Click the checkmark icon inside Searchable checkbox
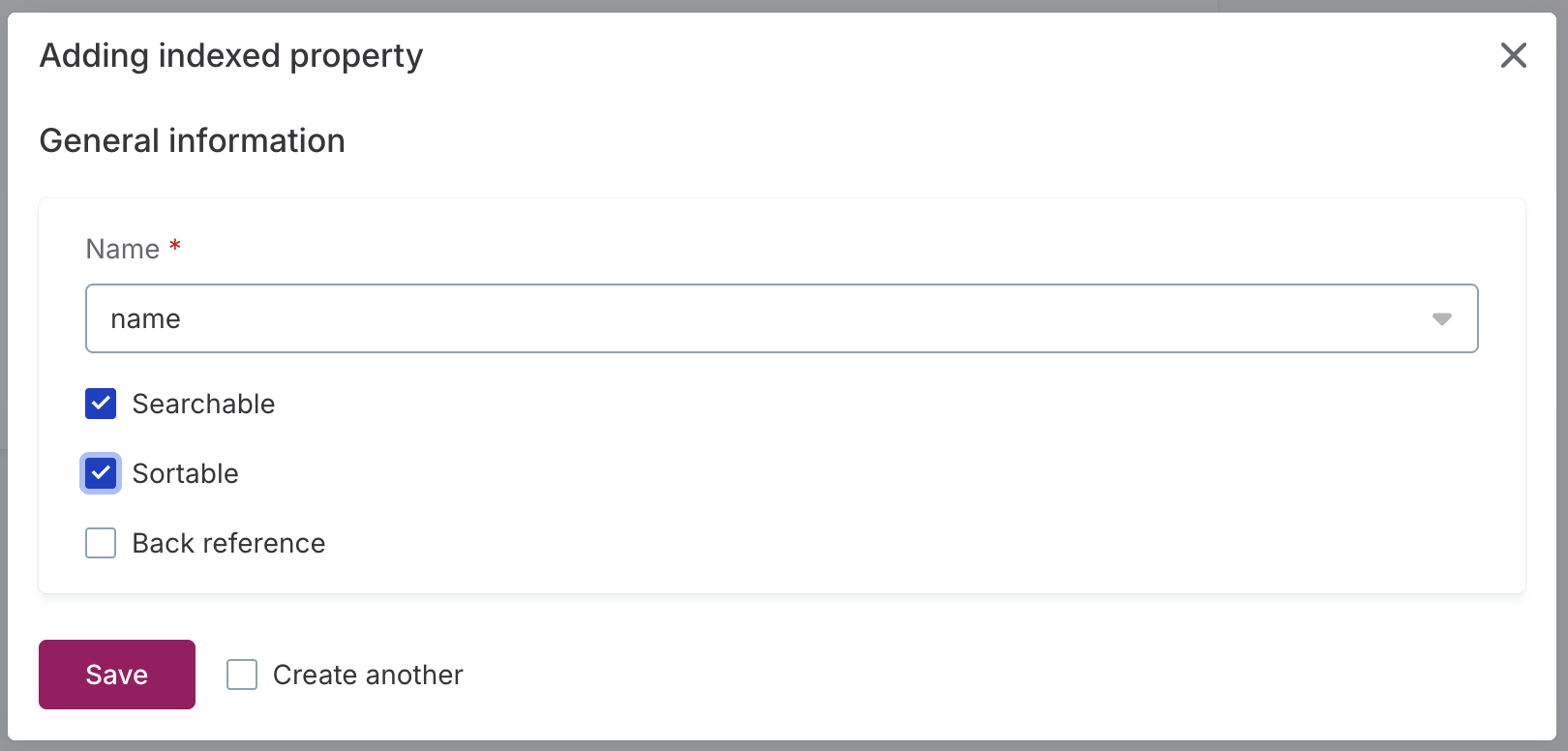The image size is (1568, 751). [x=100, y=404]
